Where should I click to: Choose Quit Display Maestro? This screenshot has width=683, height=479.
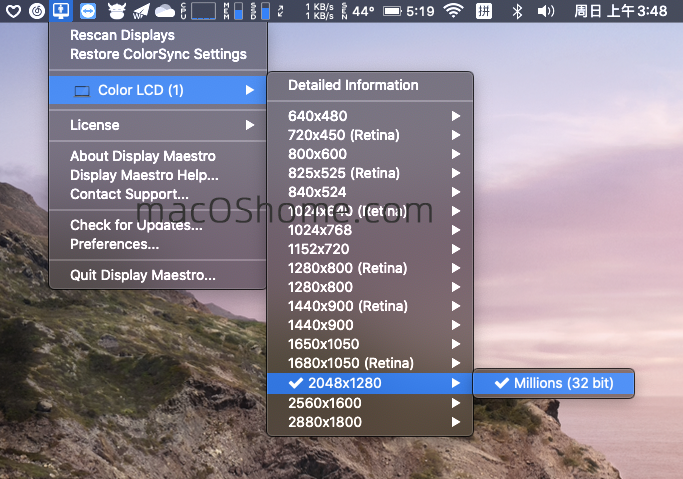click(158, 275)
